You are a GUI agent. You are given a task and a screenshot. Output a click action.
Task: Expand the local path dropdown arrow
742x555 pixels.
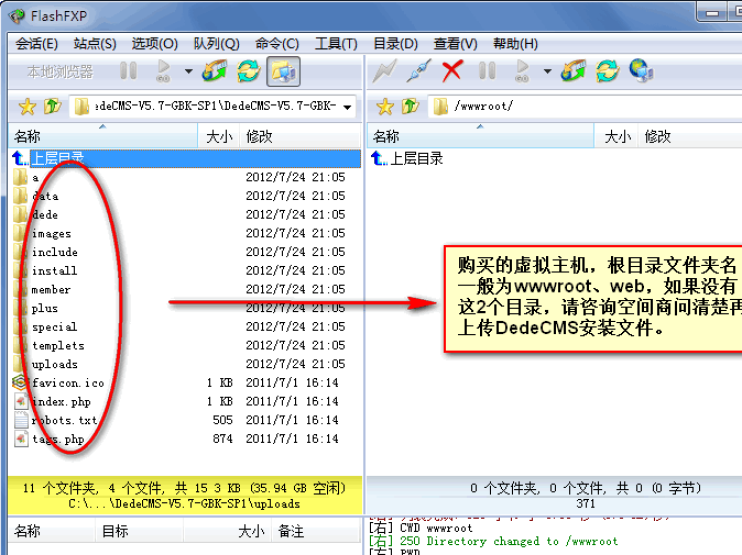[347, 107]
